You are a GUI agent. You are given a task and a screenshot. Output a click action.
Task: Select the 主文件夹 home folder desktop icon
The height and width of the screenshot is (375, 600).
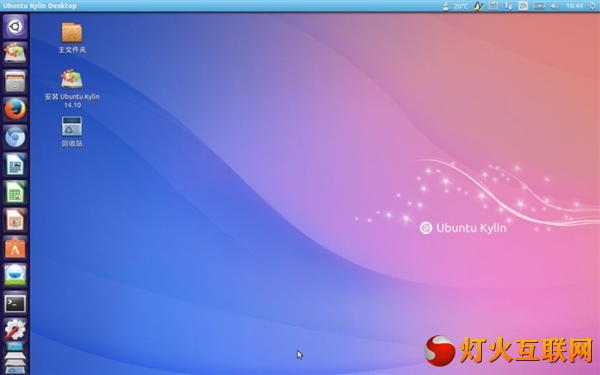click(x=72, y=38)
